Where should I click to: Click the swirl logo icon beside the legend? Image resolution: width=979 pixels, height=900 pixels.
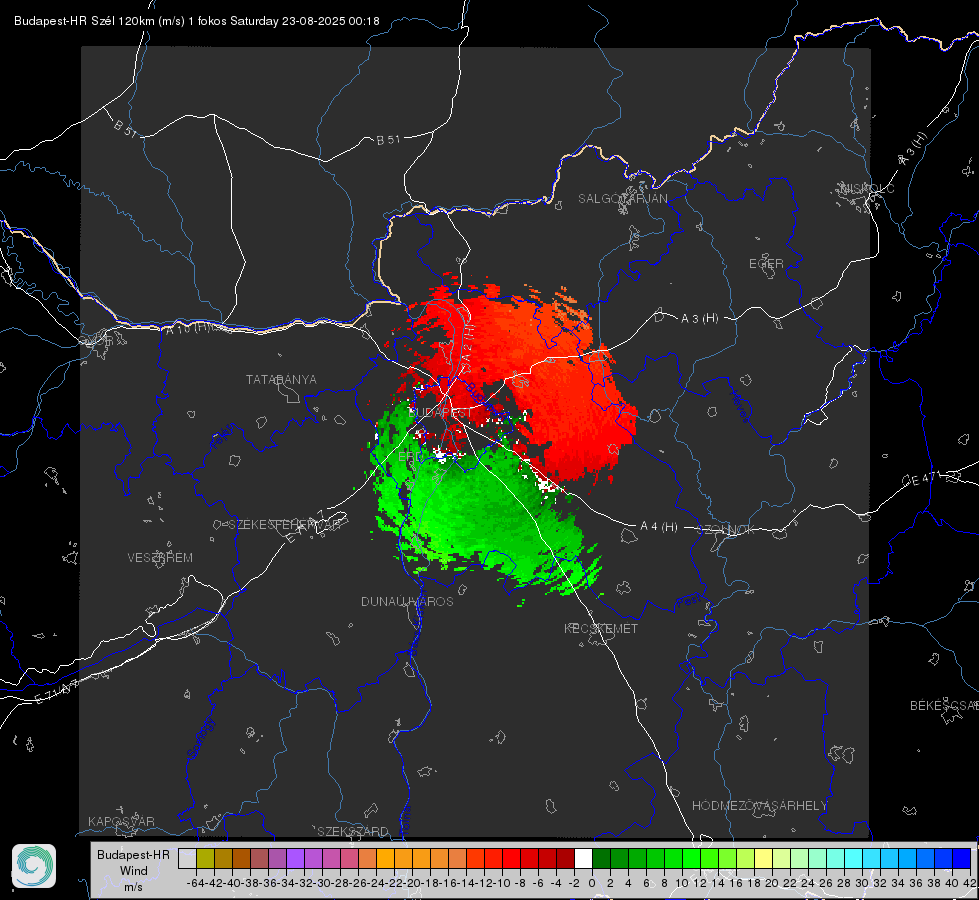coord(34,866)
